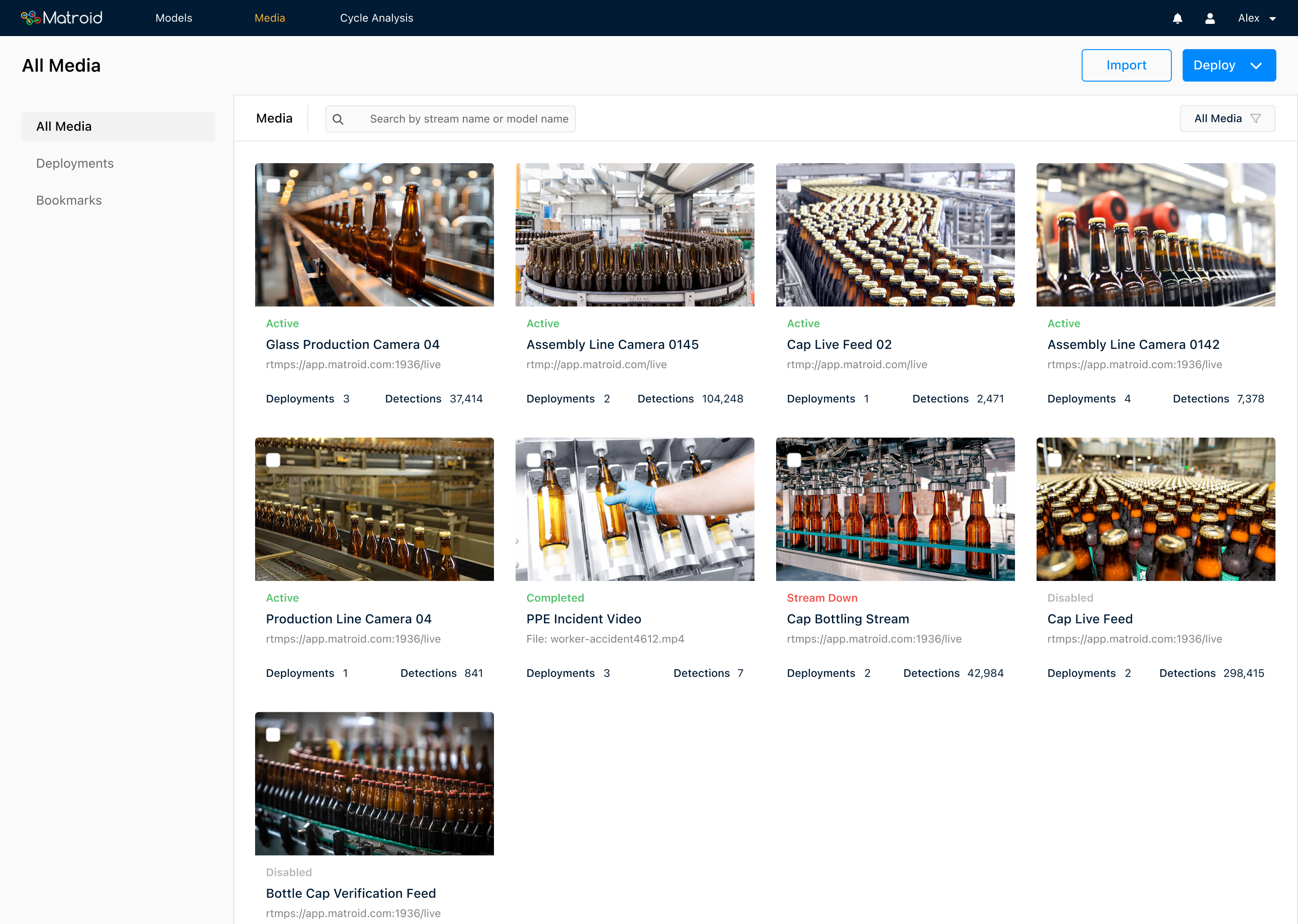Click the Matroid logo

[62, 18]
